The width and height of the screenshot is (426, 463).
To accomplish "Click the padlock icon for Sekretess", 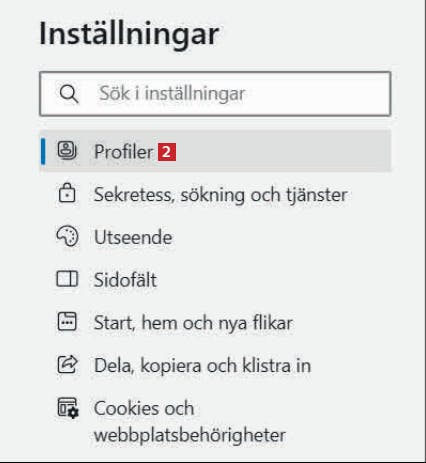I will click(67, 193).
